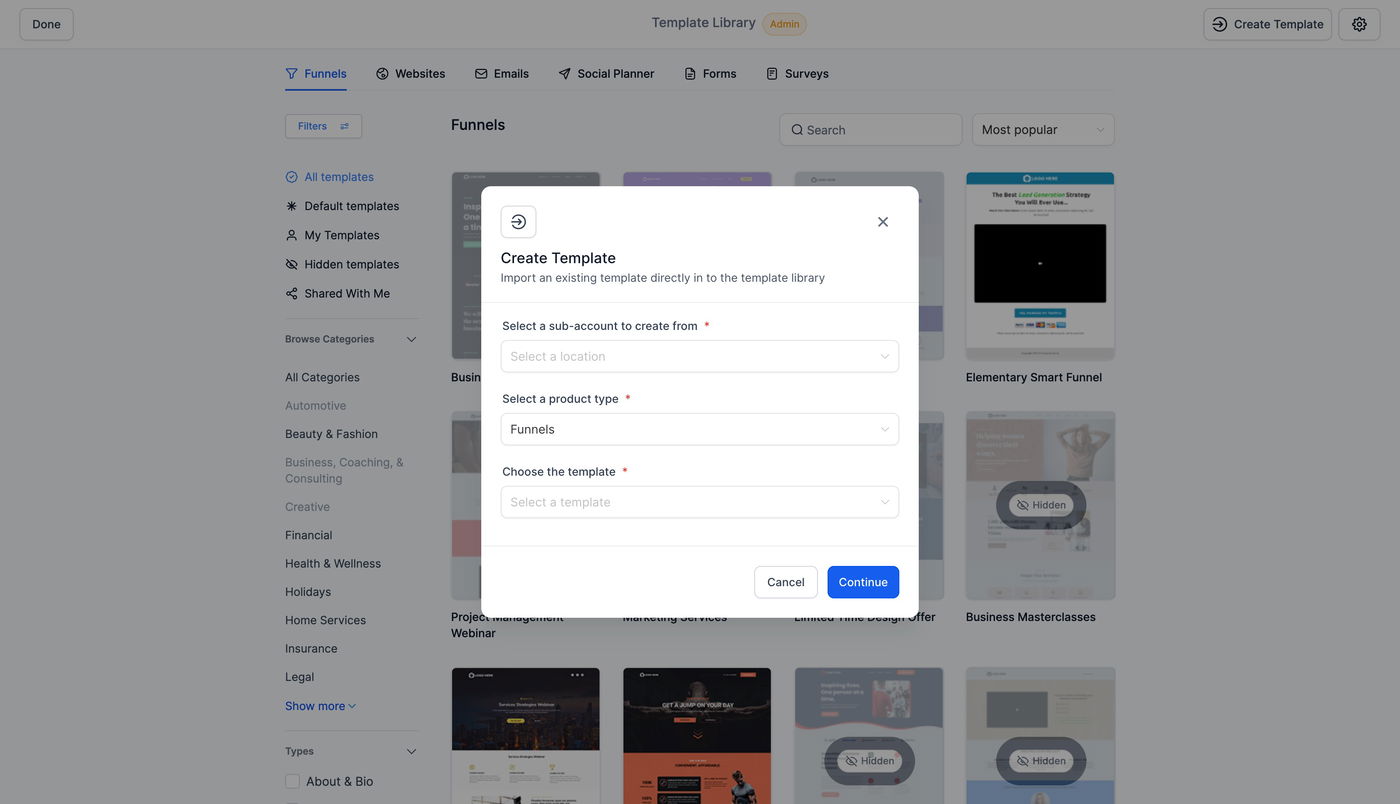
Task: Click the Social Planner paper-plane icon
Action: [x=564, y=74]
